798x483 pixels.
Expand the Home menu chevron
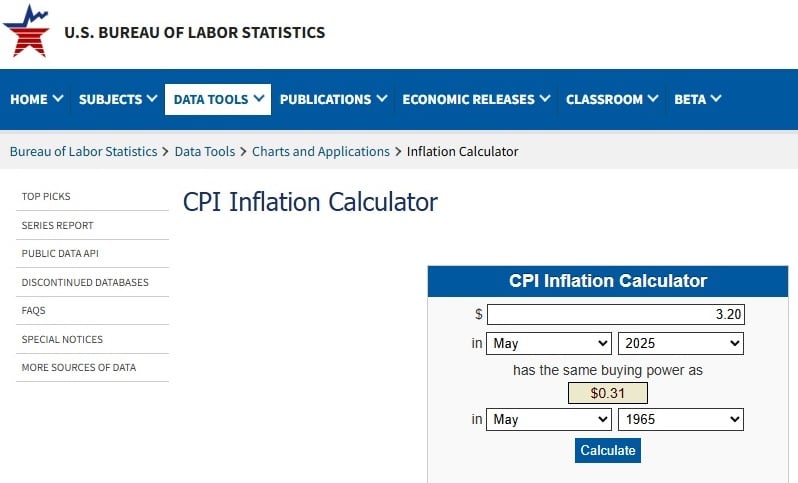(x=58, y=99)
